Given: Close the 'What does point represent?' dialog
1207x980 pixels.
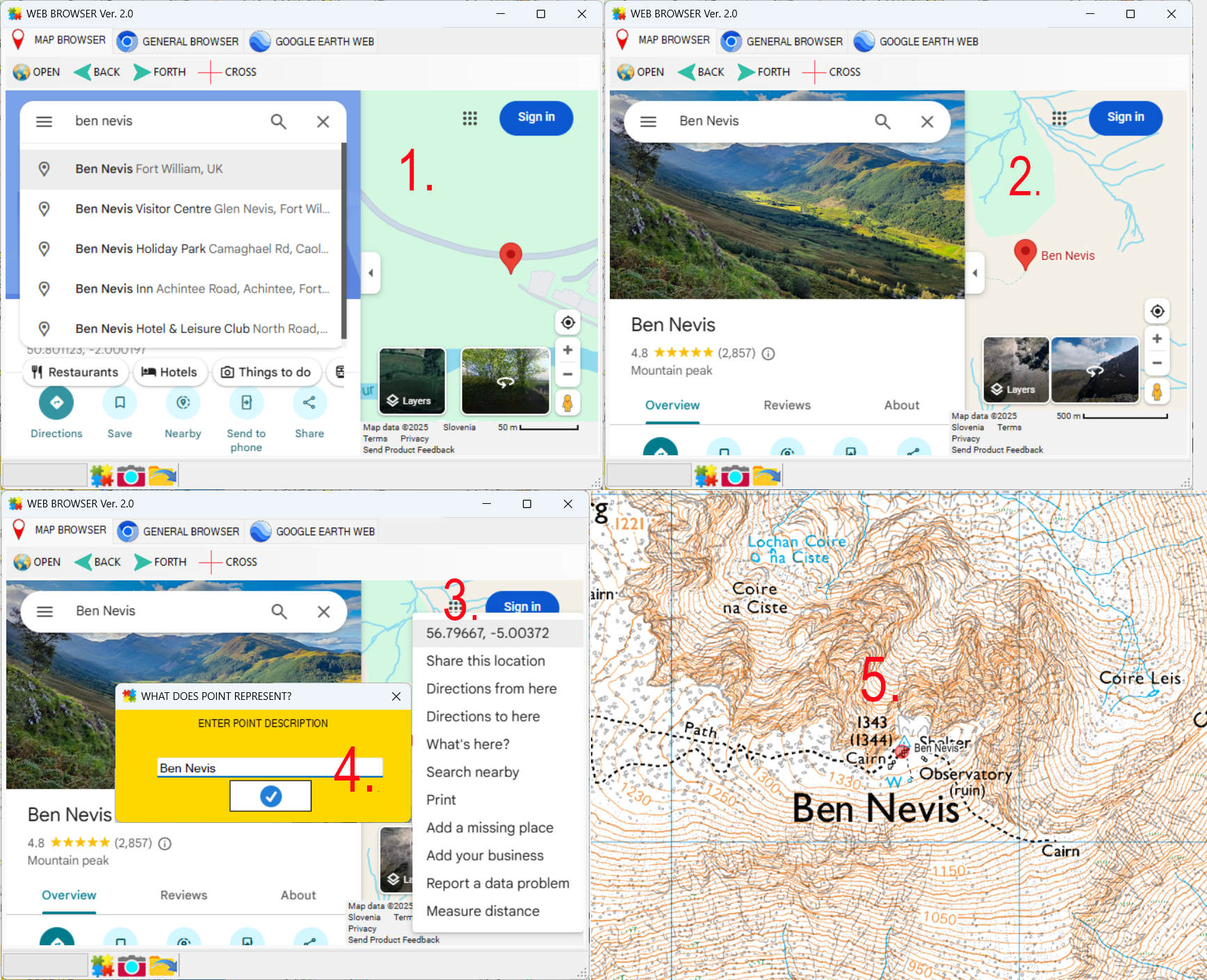Looking at the screenshot, I should [x=396, y=696].
